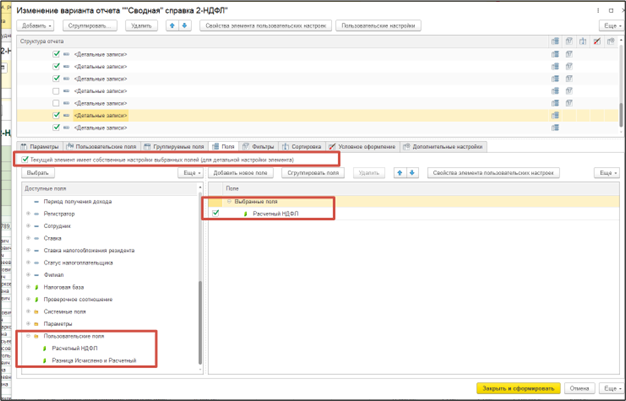This screenshot has width=626, height=401.
Task: Collapse the Пользовательские поля folder
Action: [28, 336]
